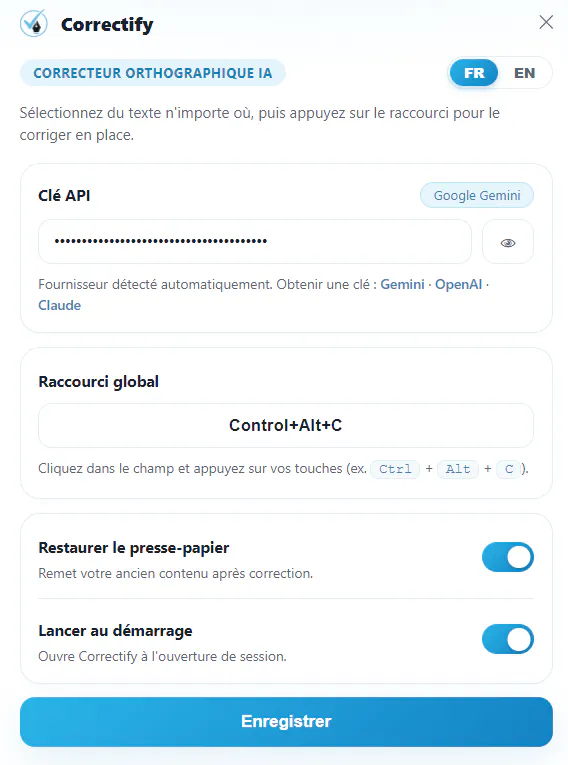Image resolution: width=568 pixels, height=765 pixels.
Task: Disable Restaurer le presse-papier switch
Action: (x=507, y=557)
